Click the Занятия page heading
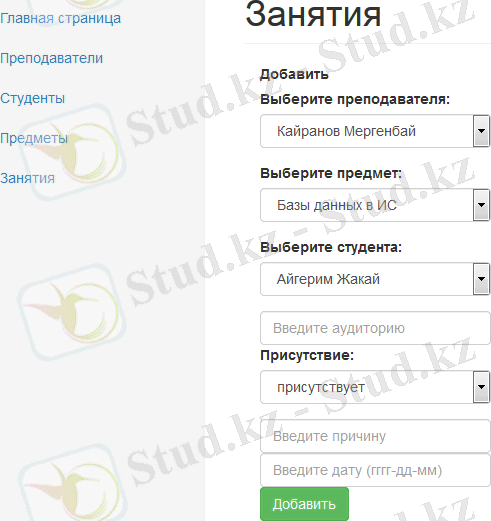 [x=313, y=15]
